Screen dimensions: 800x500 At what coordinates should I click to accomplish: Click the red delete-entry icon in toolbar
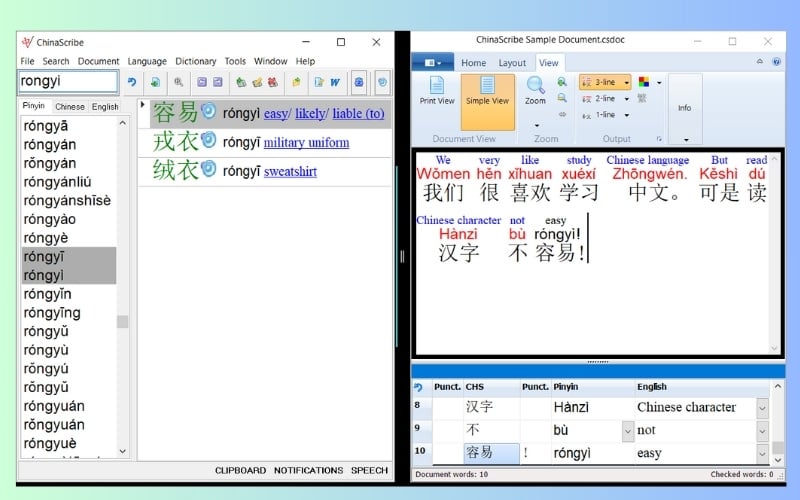click(273, 82)
